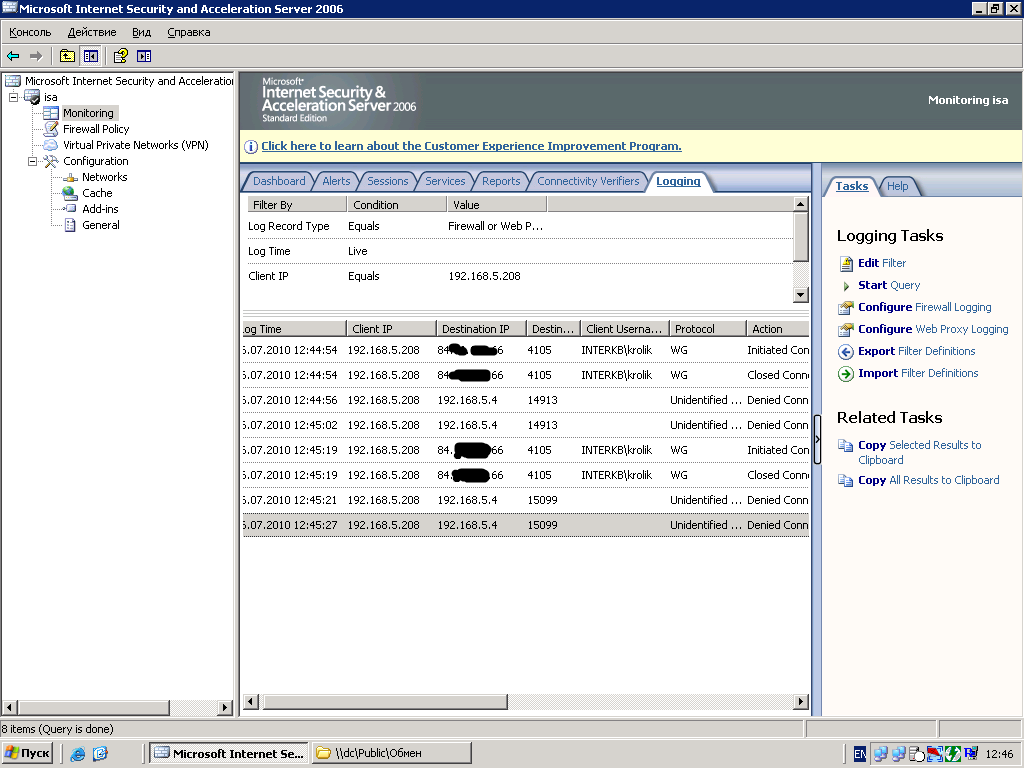Click Configure Firewall Logging link
The height and width of the screenshot is (768, 1024).
(x=925, y=308)
